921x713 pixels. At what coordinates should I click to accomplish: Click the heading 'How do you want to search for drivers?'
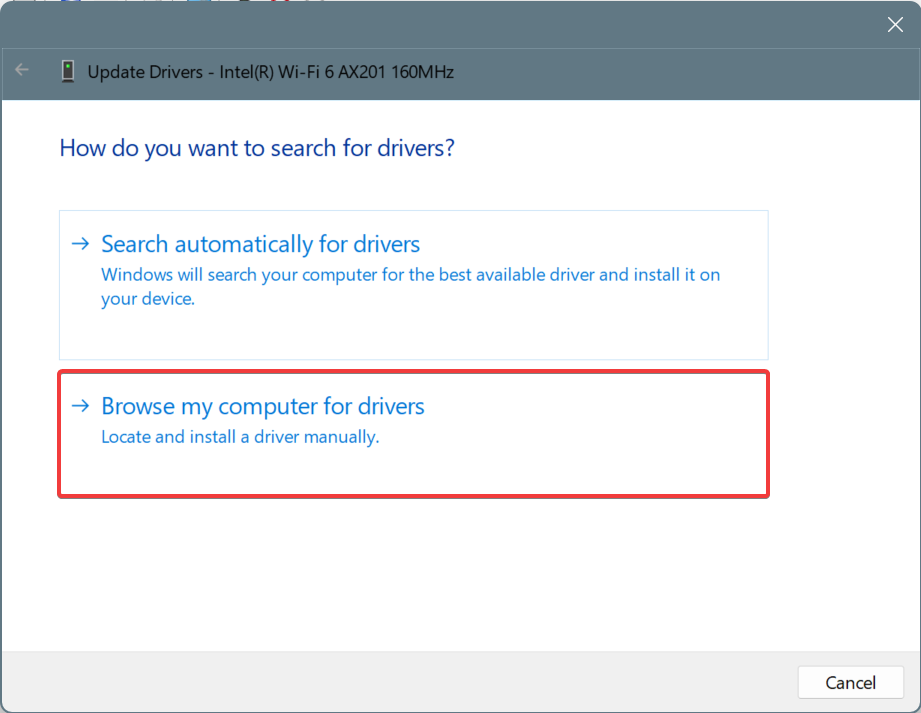pyautogui.click(x=257, y=148)
